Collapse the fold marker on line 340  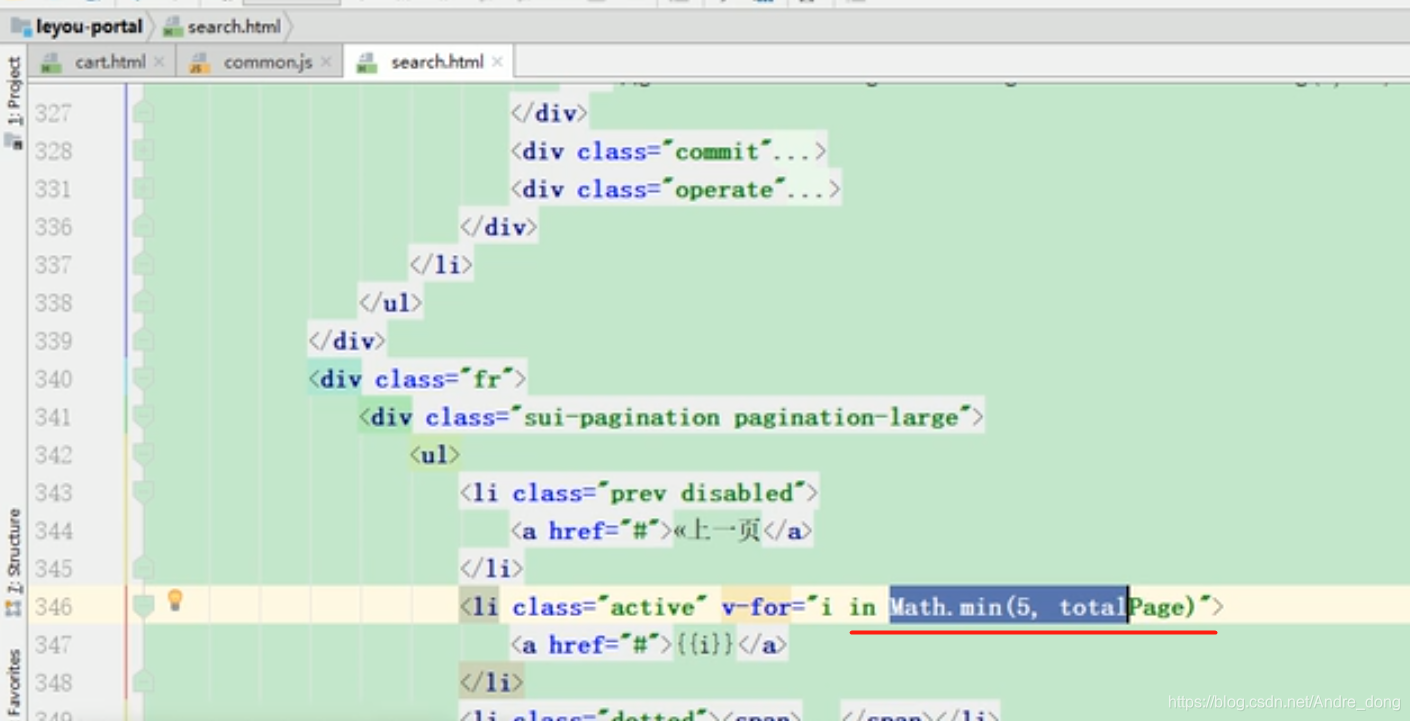click(143, 379)
